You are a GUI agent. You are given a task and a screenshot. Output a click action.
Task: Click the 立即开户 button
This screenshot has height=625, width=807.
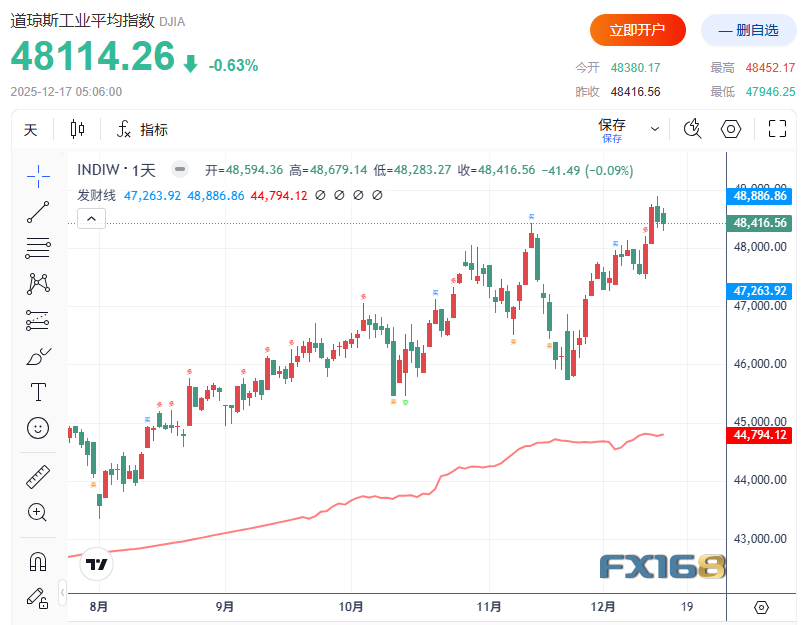coord(638,30)
